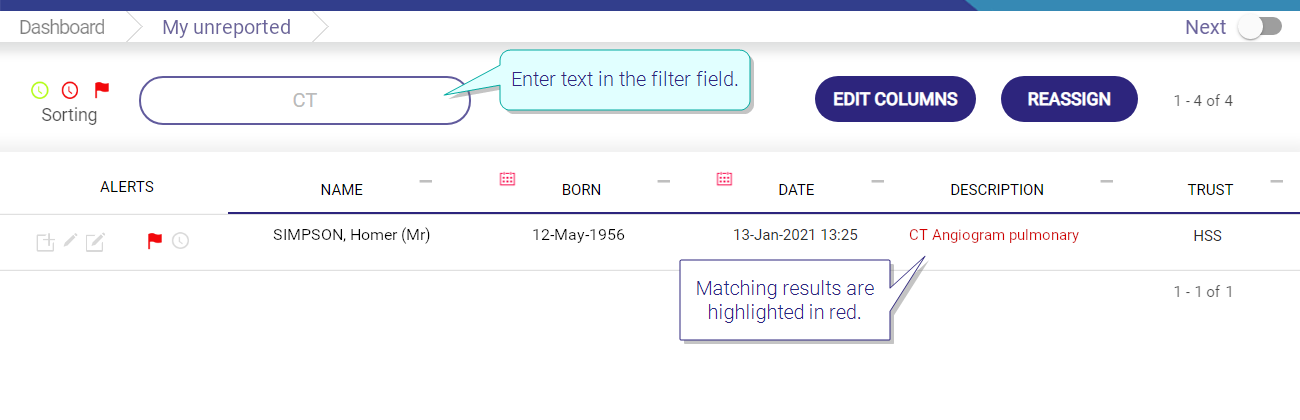The width and height of the screenshot is (1300, 420).
Task: Go to the Dashboard breadcrumb
Action: pos(62,27)
